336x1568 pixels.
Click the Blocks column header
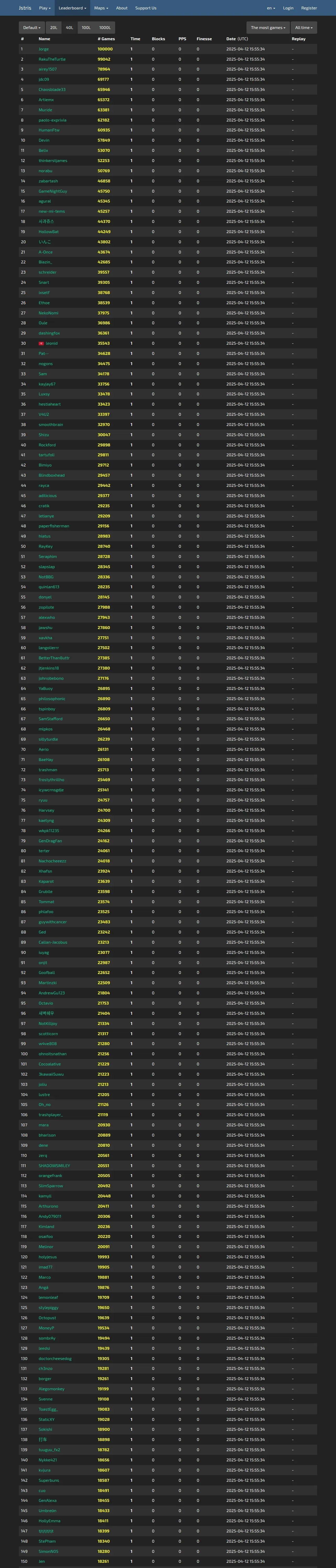(x=159, y=39)
